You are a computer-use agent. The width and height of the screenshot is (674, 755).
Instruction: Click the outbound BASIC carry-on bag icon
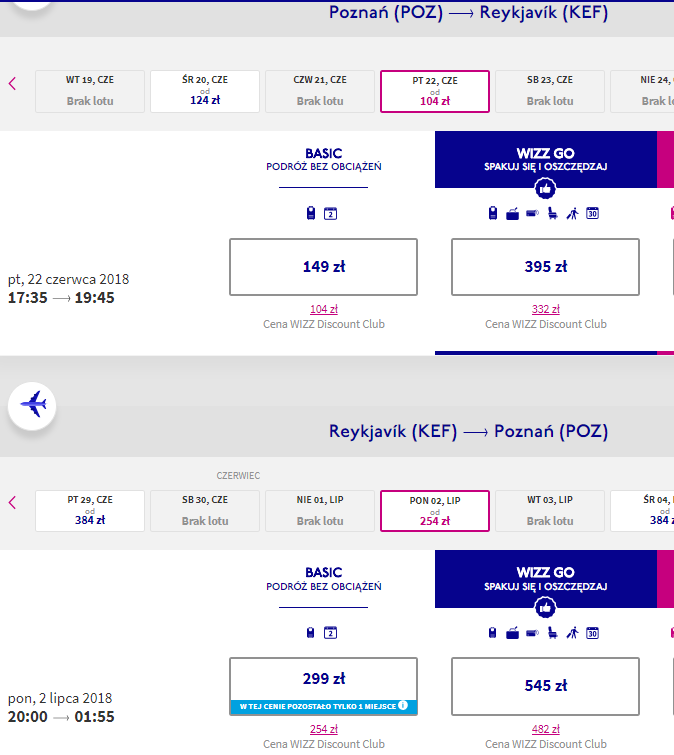click(311, 213)
